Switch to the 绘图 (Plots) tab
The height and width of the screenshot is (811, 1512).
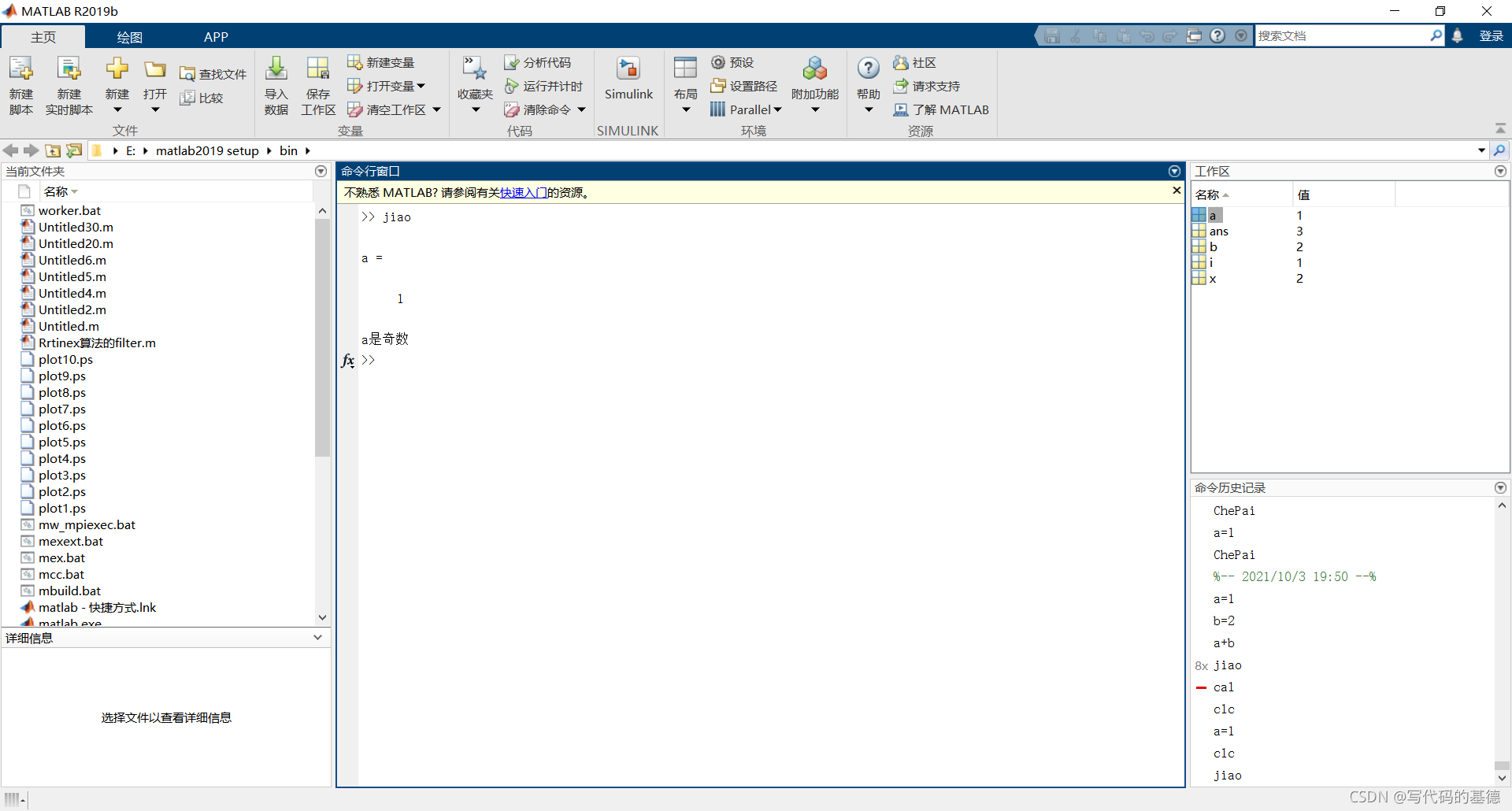129,37
